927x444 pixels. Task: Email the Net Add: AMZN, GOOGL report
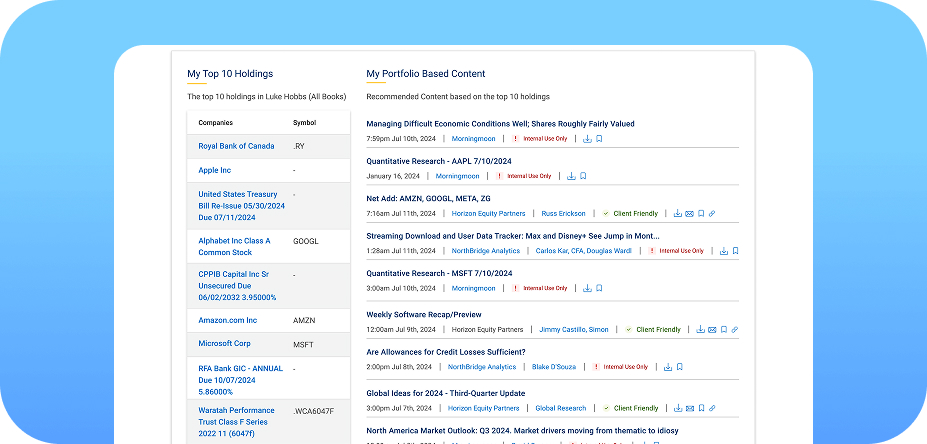tap(689, 213)
